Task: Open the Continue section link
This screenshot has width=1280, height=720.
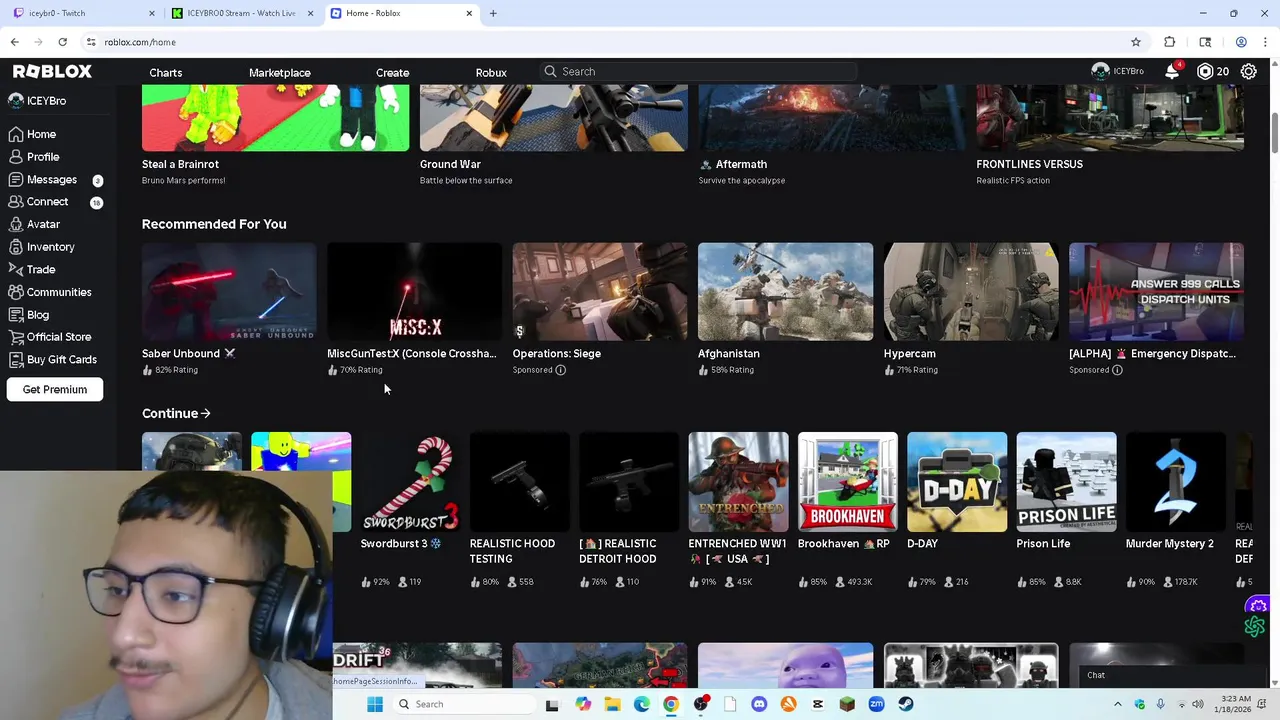Action: [x=176, y=413]
